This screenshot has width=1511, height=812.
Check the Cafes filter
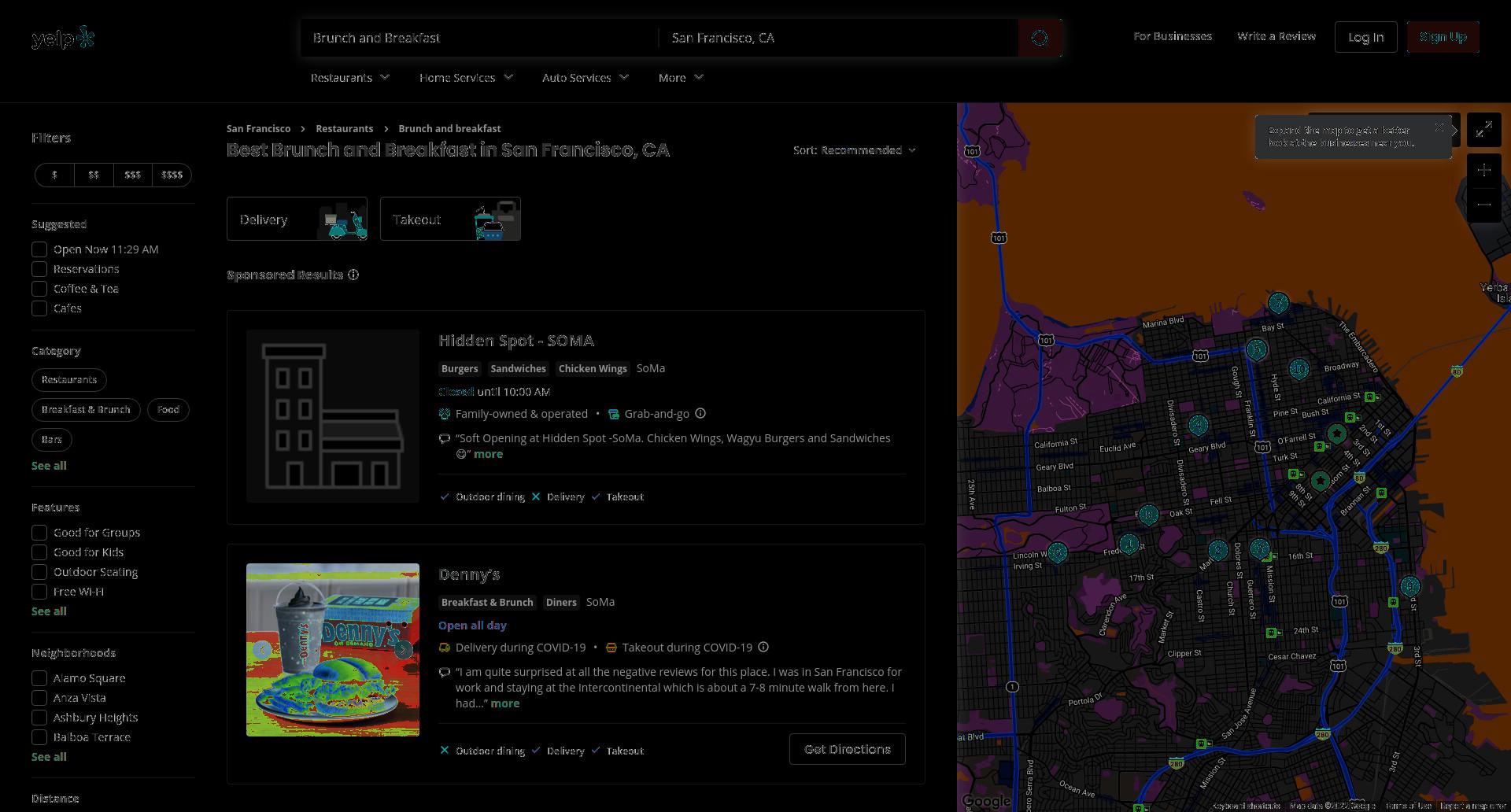coord(39,308)
